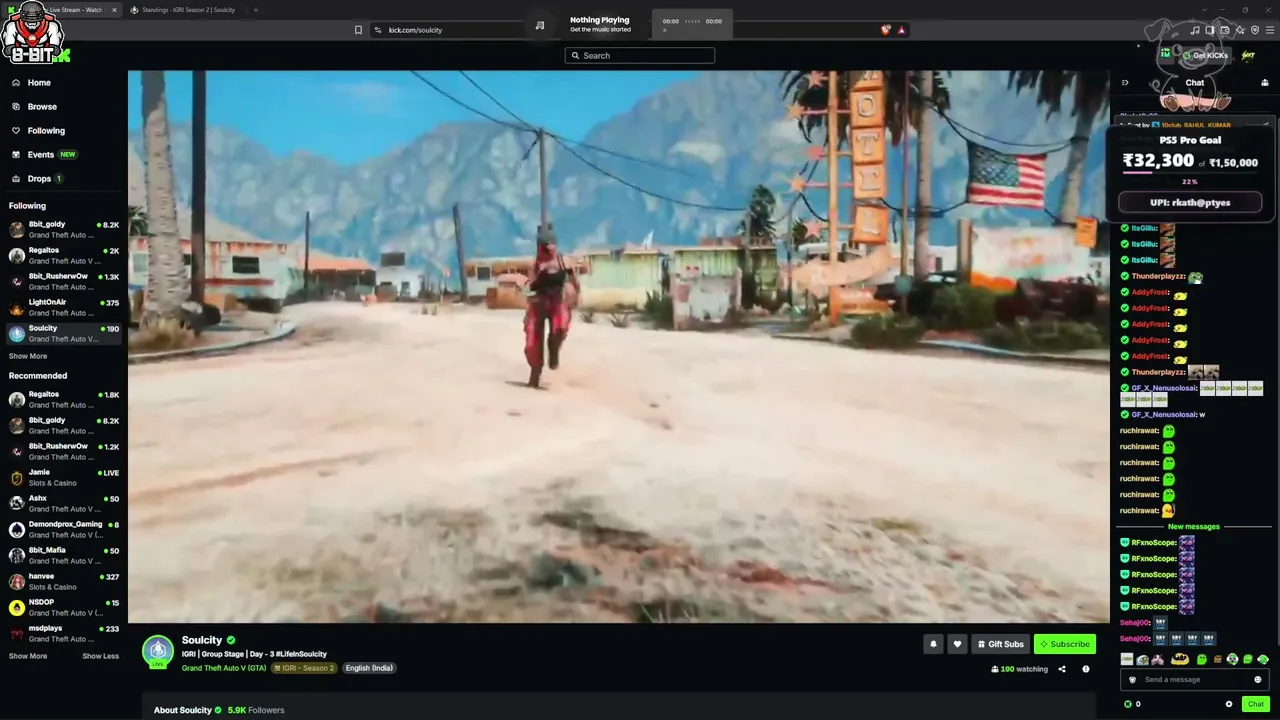Open a new browser tab
The height and width of the screenshot is (720, 1280).
(255, 10)
